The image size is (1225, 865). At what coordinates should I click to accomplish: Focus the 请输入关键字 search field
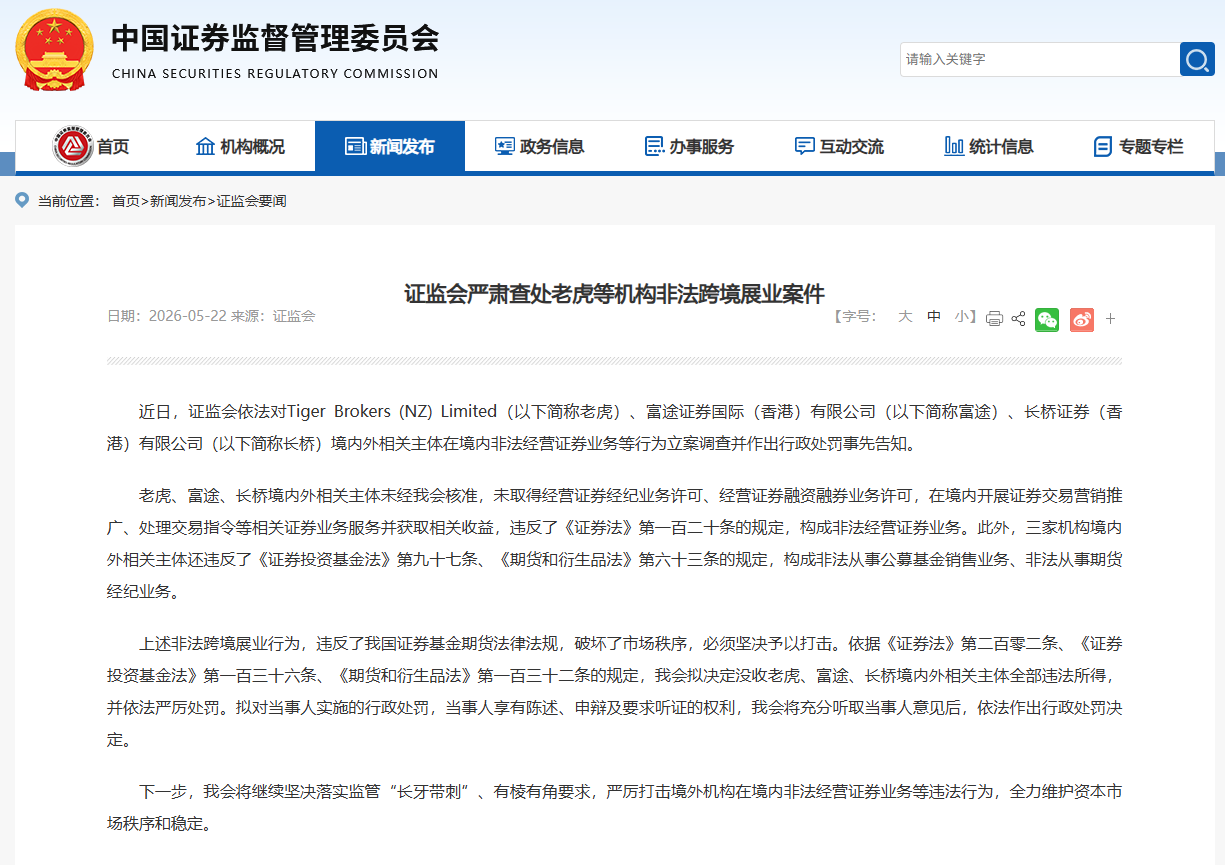click(1040, 59)
